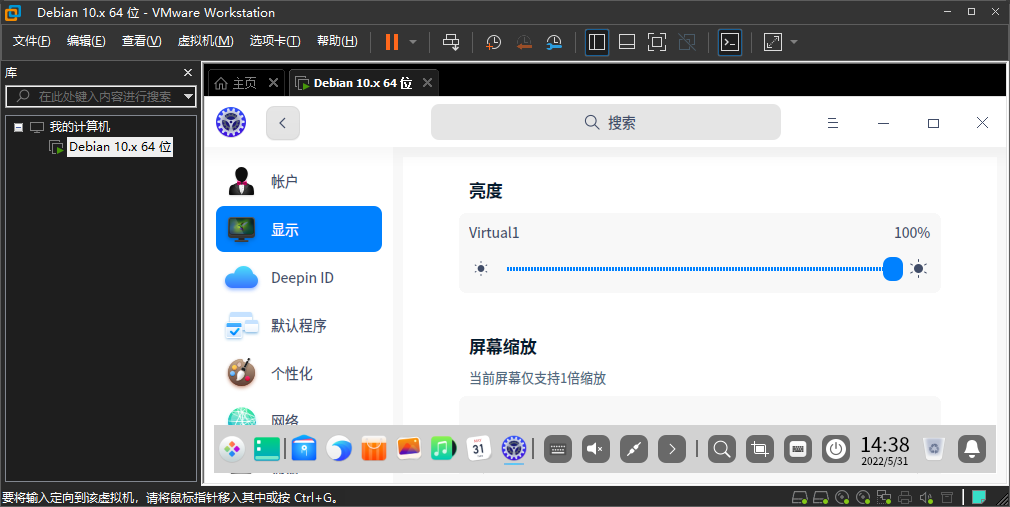Click the muted volume tray icon

596,449
